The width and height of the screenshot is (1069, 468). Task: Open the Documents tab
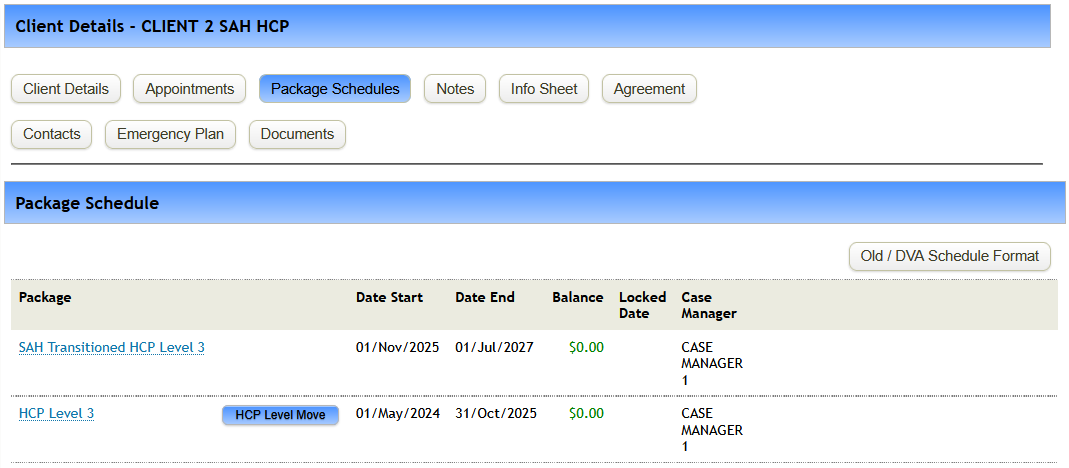(297, 134)
